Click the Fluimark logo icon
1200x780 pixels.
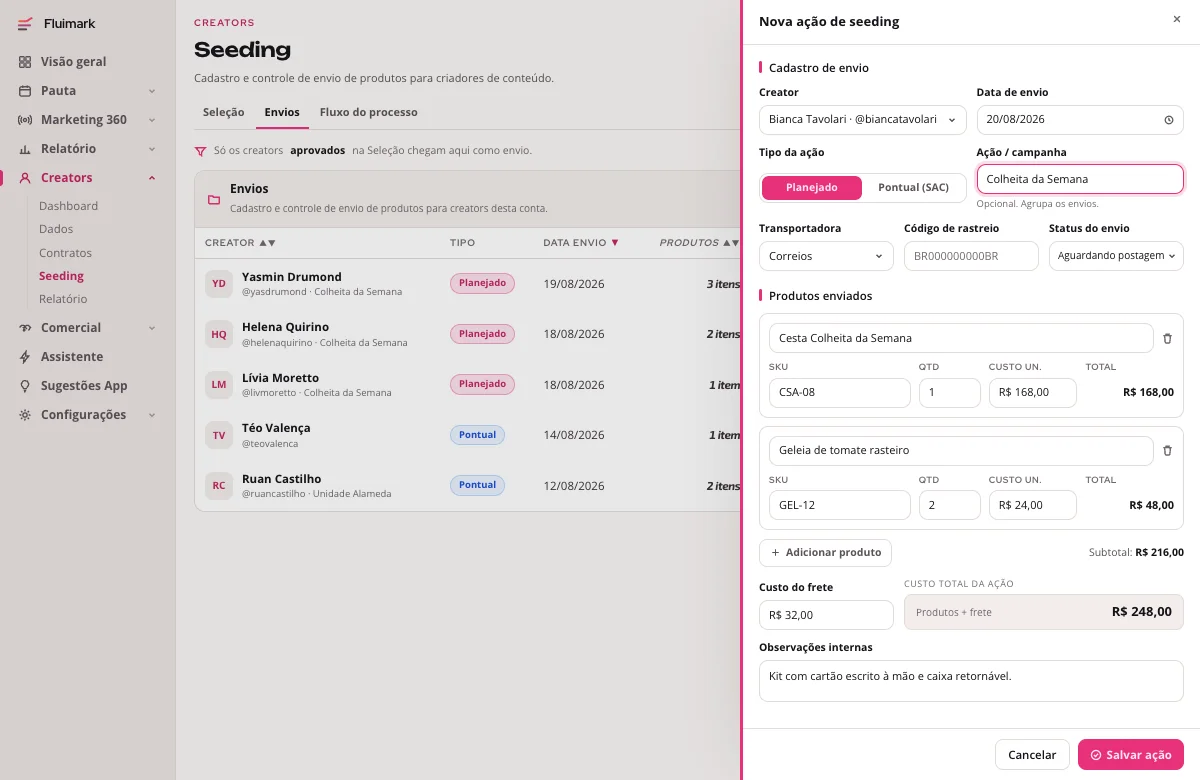click(25, 24)
